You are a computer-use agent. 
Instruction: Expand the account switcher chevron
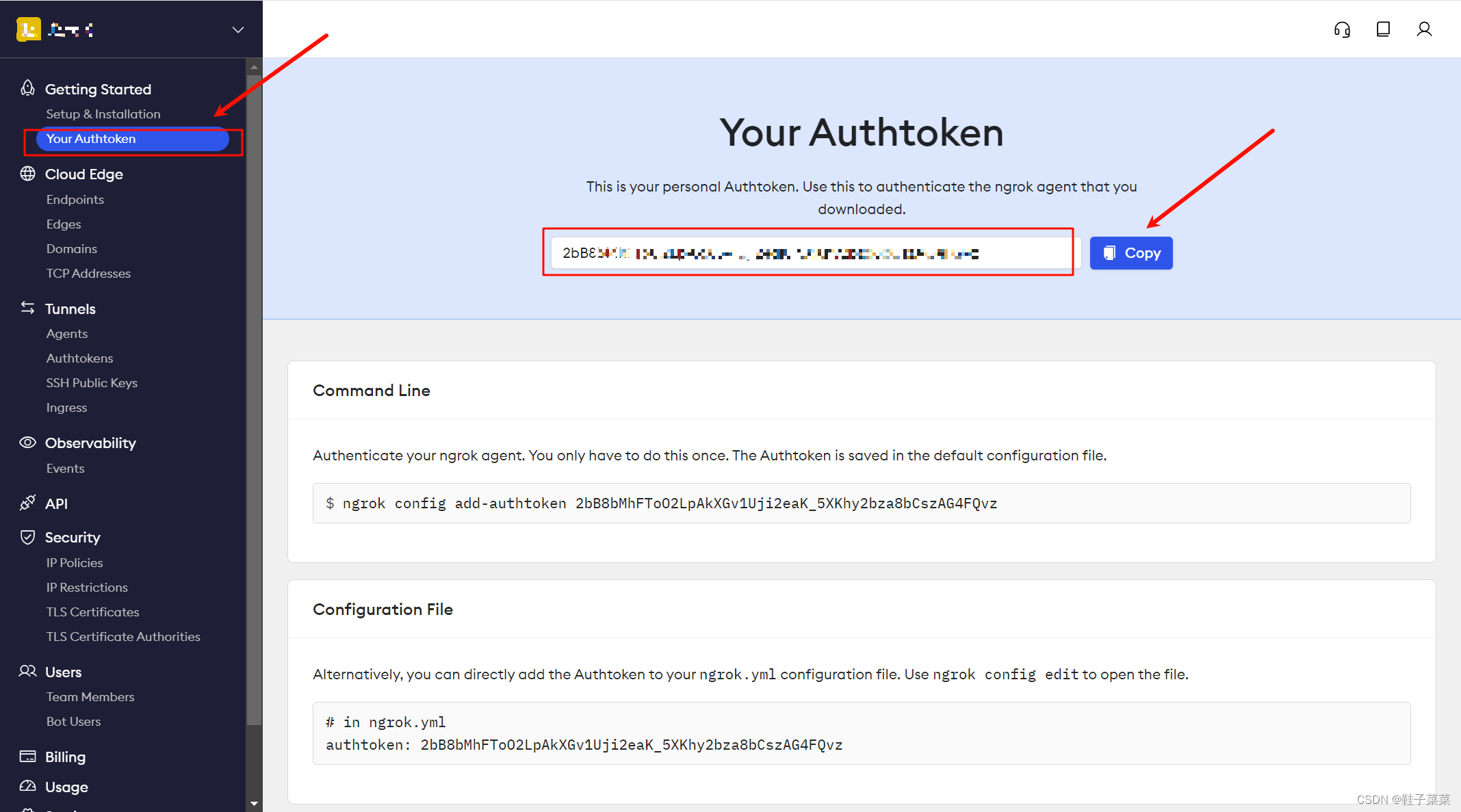click(x=237, y=29)
